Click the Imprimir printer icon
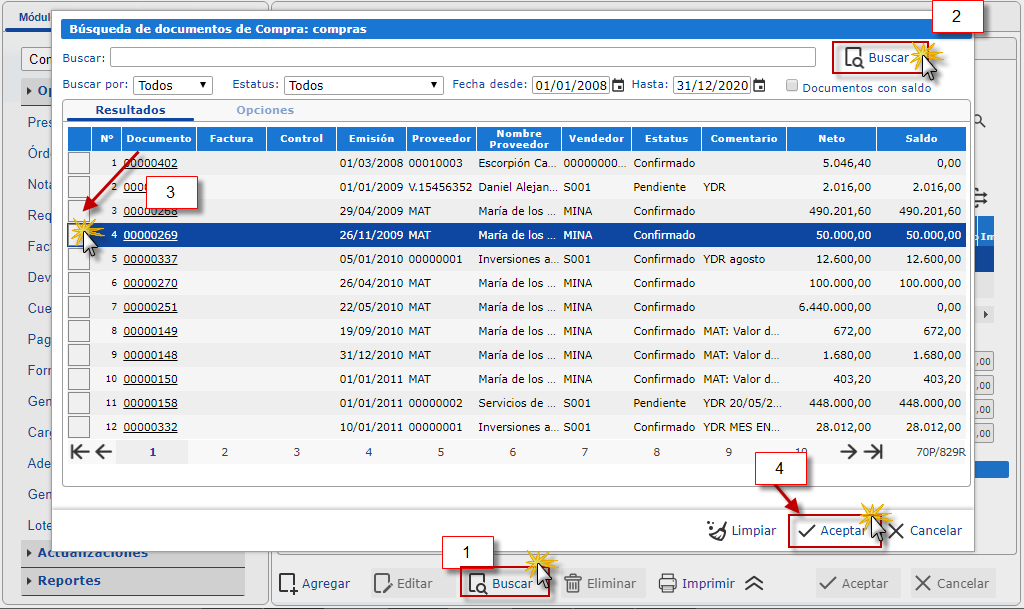The height and width of the screenshot is (609, 1024). (x=667, y=583)
